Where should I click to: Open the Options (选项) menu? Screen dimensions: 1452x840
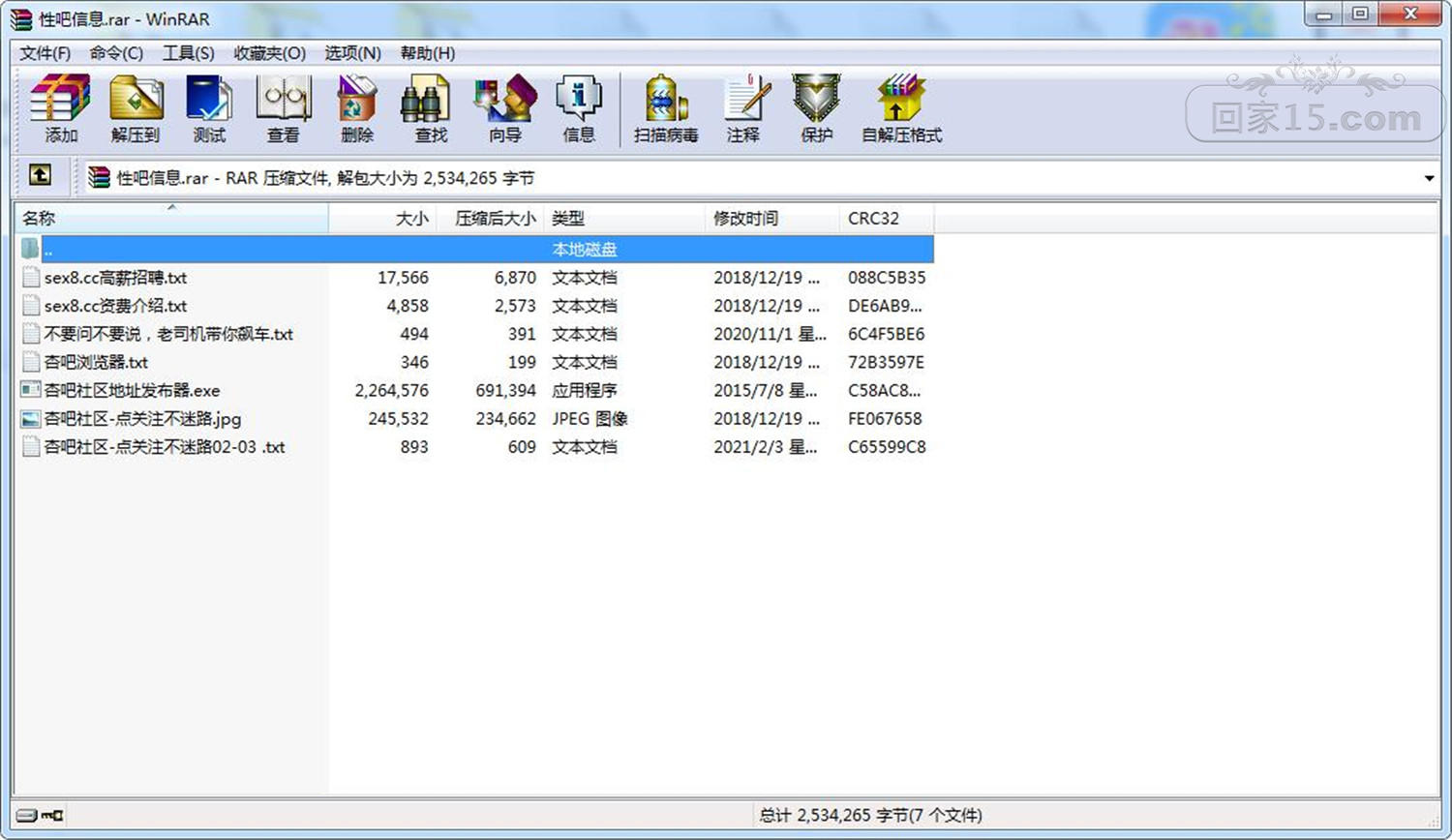point(352,53)
